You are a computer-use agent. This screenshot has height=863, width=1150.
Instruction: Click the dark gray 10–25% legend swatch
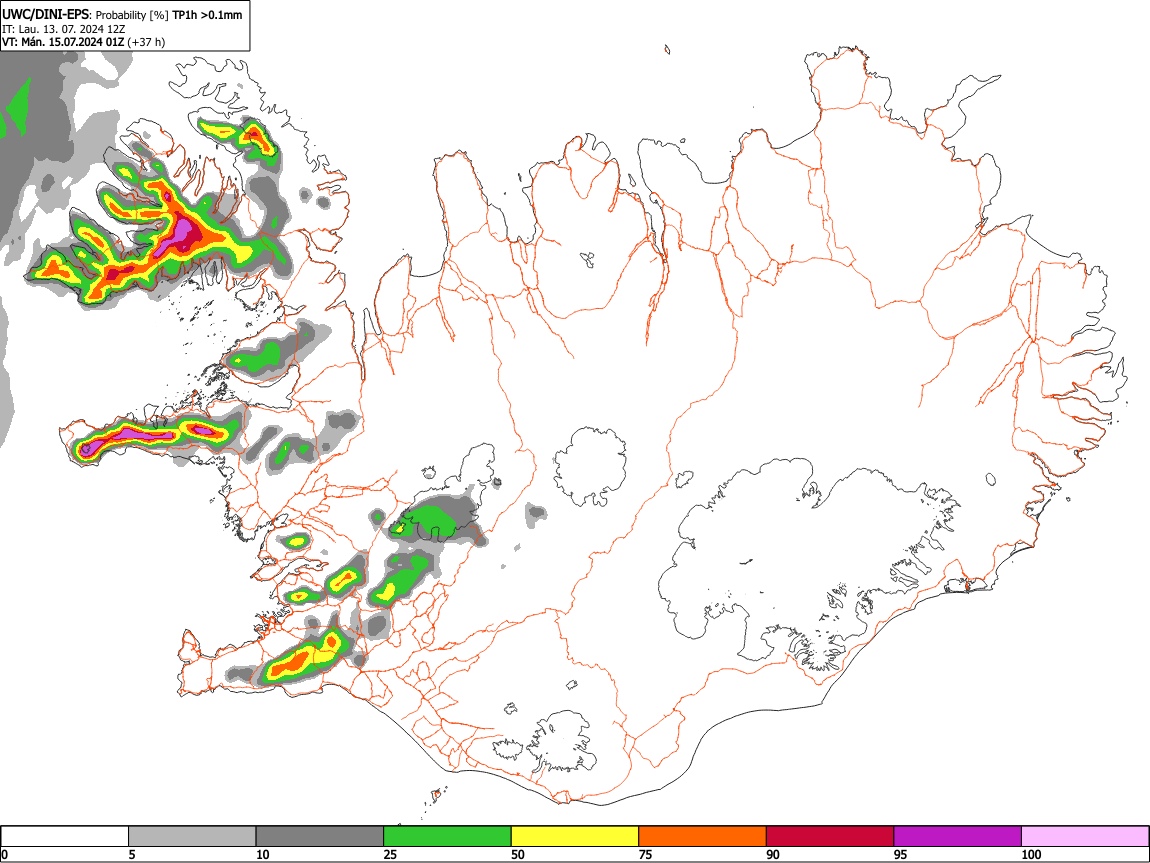click(x=320, y=837)
